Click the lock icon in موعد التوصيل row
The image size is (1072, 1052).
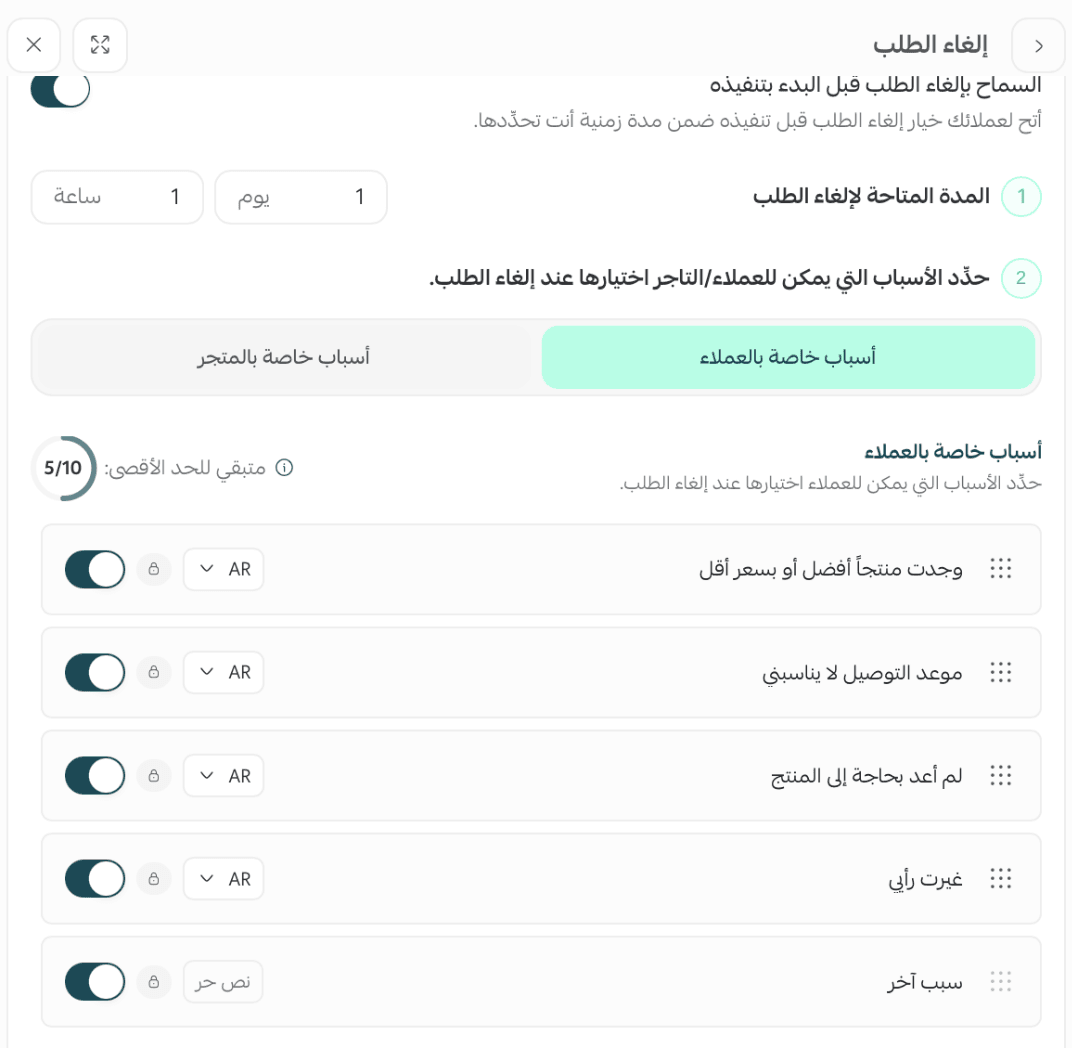(x=154, y=673)
